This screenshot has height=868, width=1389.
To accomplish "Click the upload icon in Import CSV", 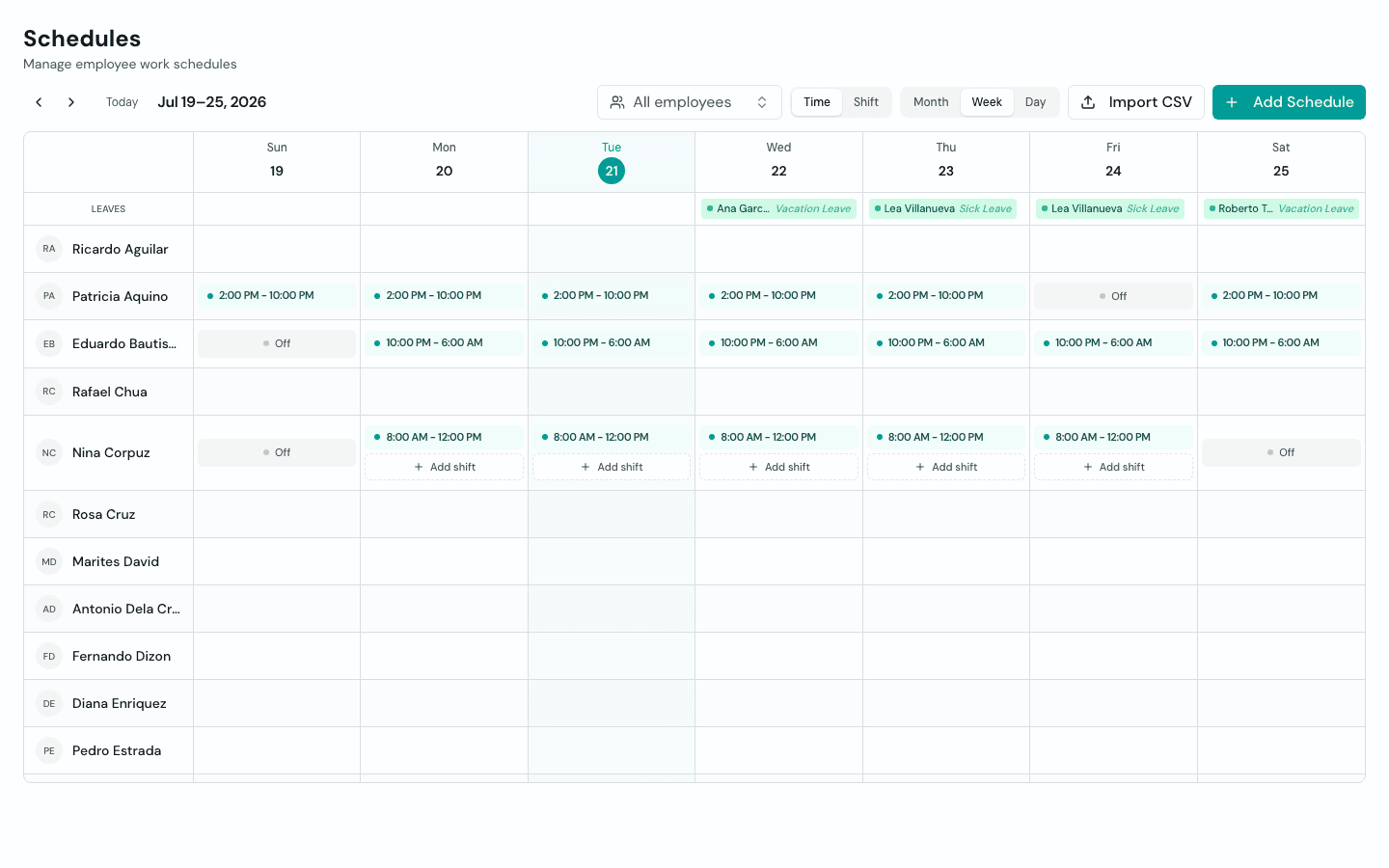I will click(1088, 102).
